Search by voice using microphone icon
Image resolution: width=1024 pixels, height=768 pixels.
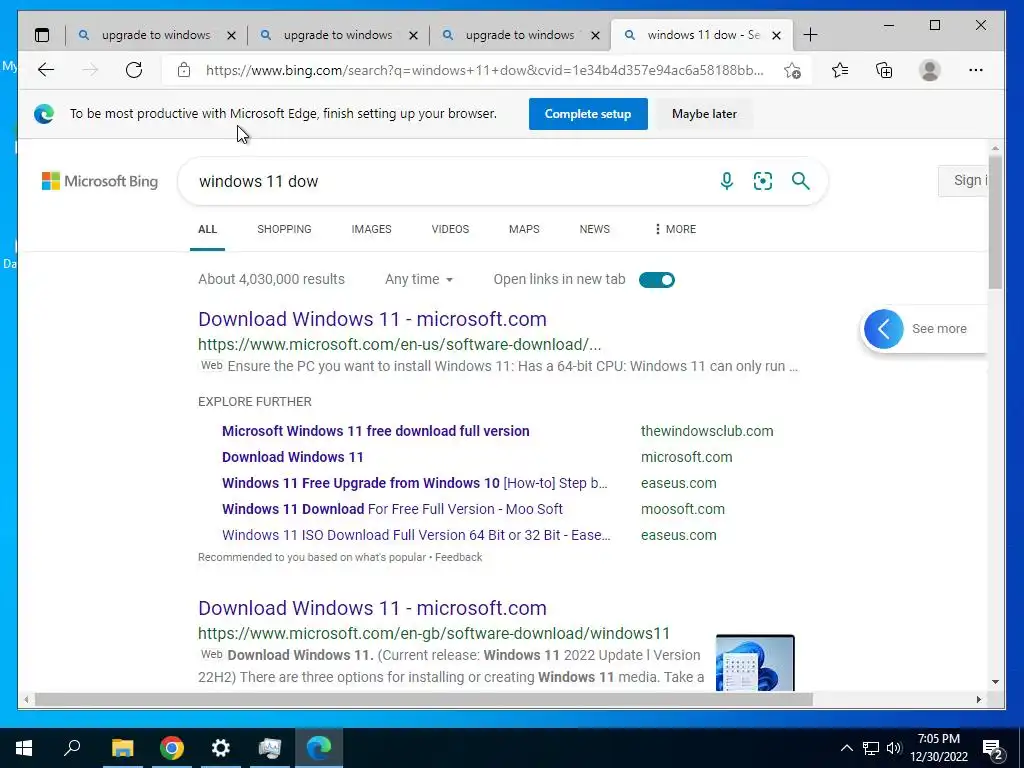pos(726,181)
